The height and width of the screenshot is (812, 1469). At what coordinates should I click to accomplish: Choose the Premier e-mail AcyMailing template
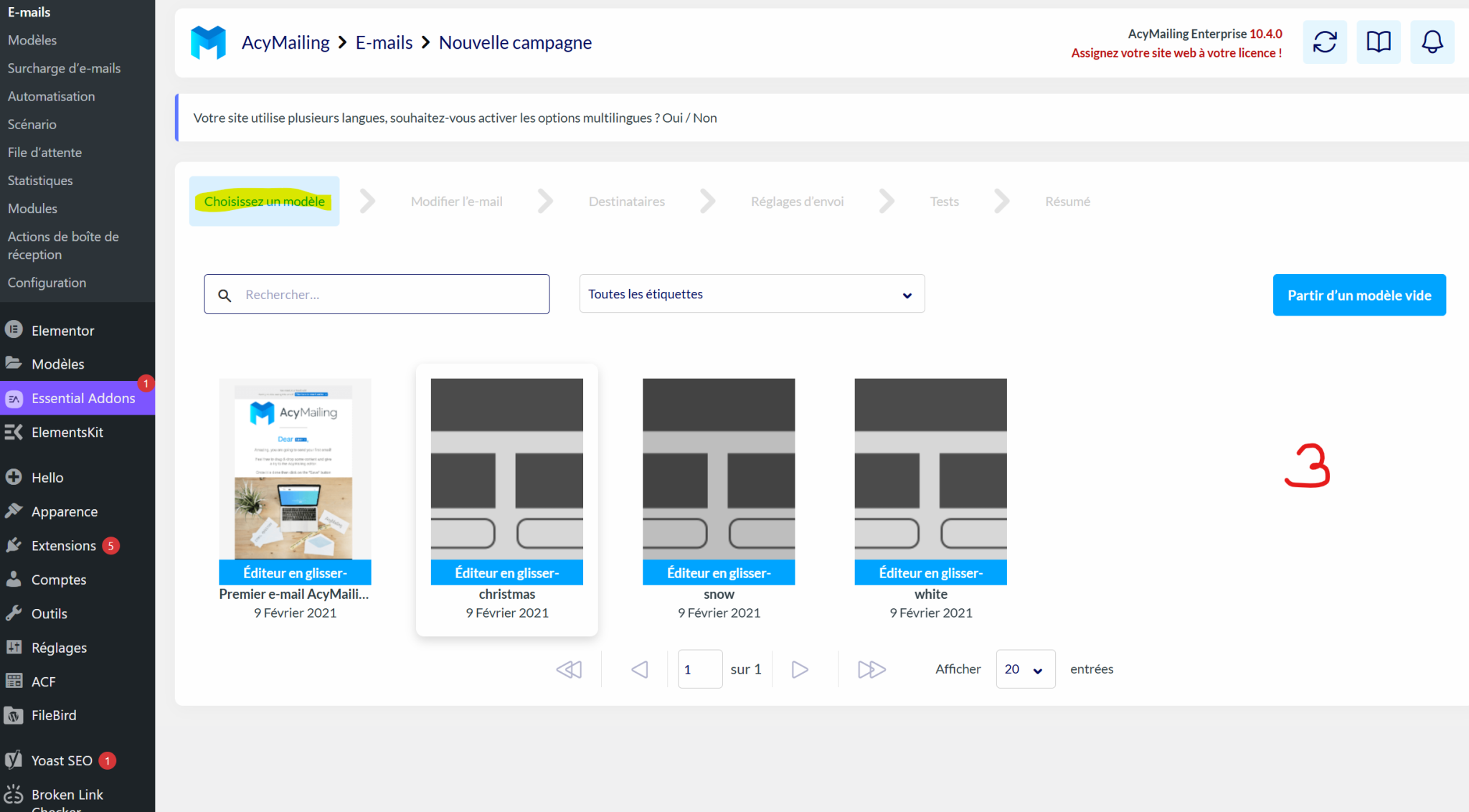click(x=295, y=499)
